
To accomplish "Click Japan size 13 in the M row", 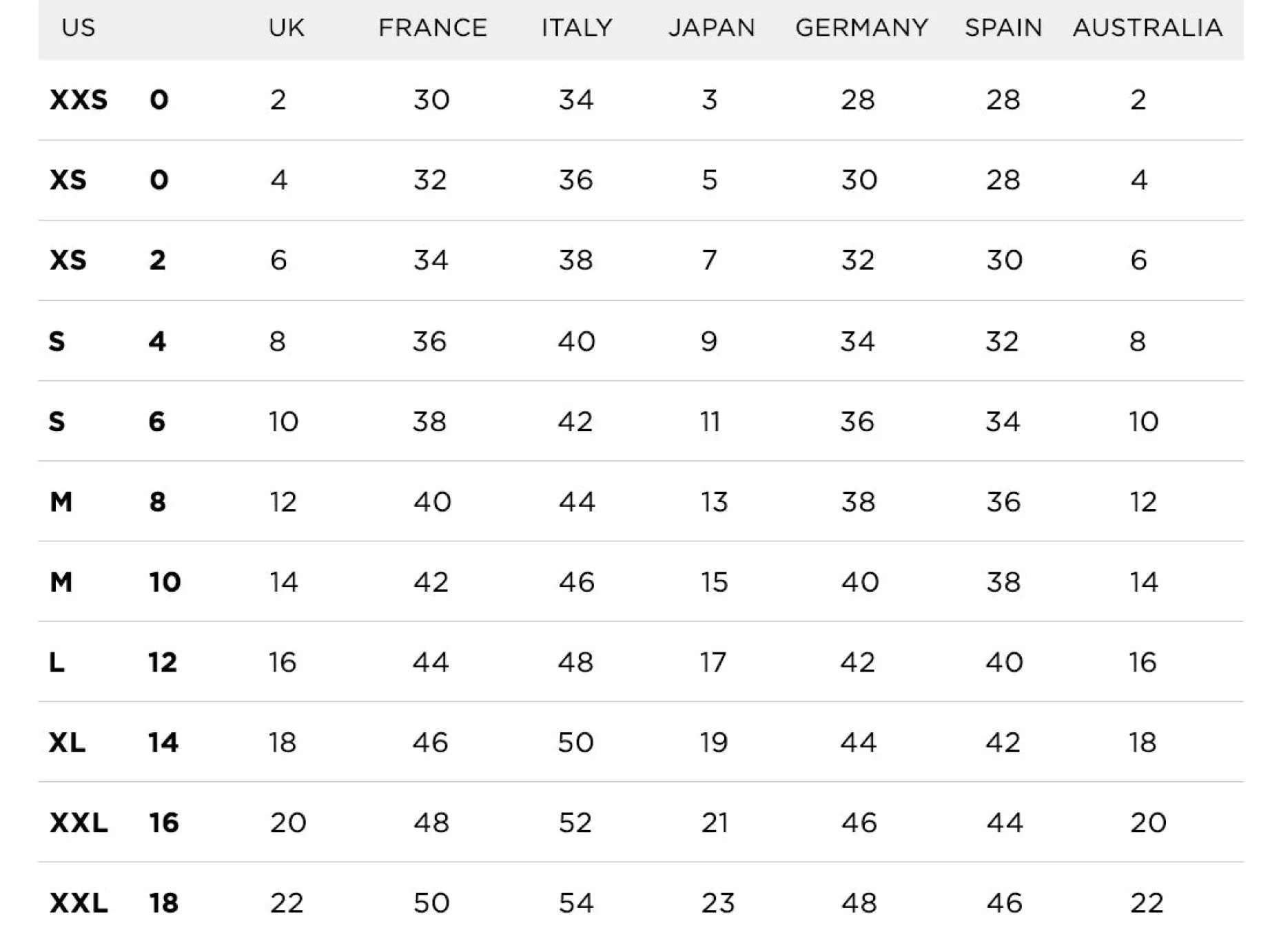I will point(714,502).
